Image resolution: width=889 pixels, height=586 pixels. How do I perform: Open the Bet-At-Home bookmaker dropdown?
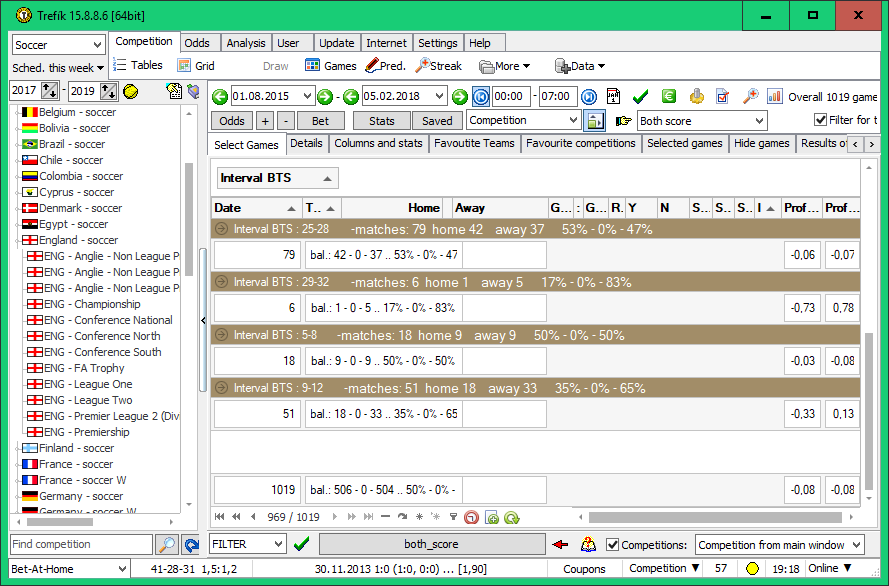122,568
